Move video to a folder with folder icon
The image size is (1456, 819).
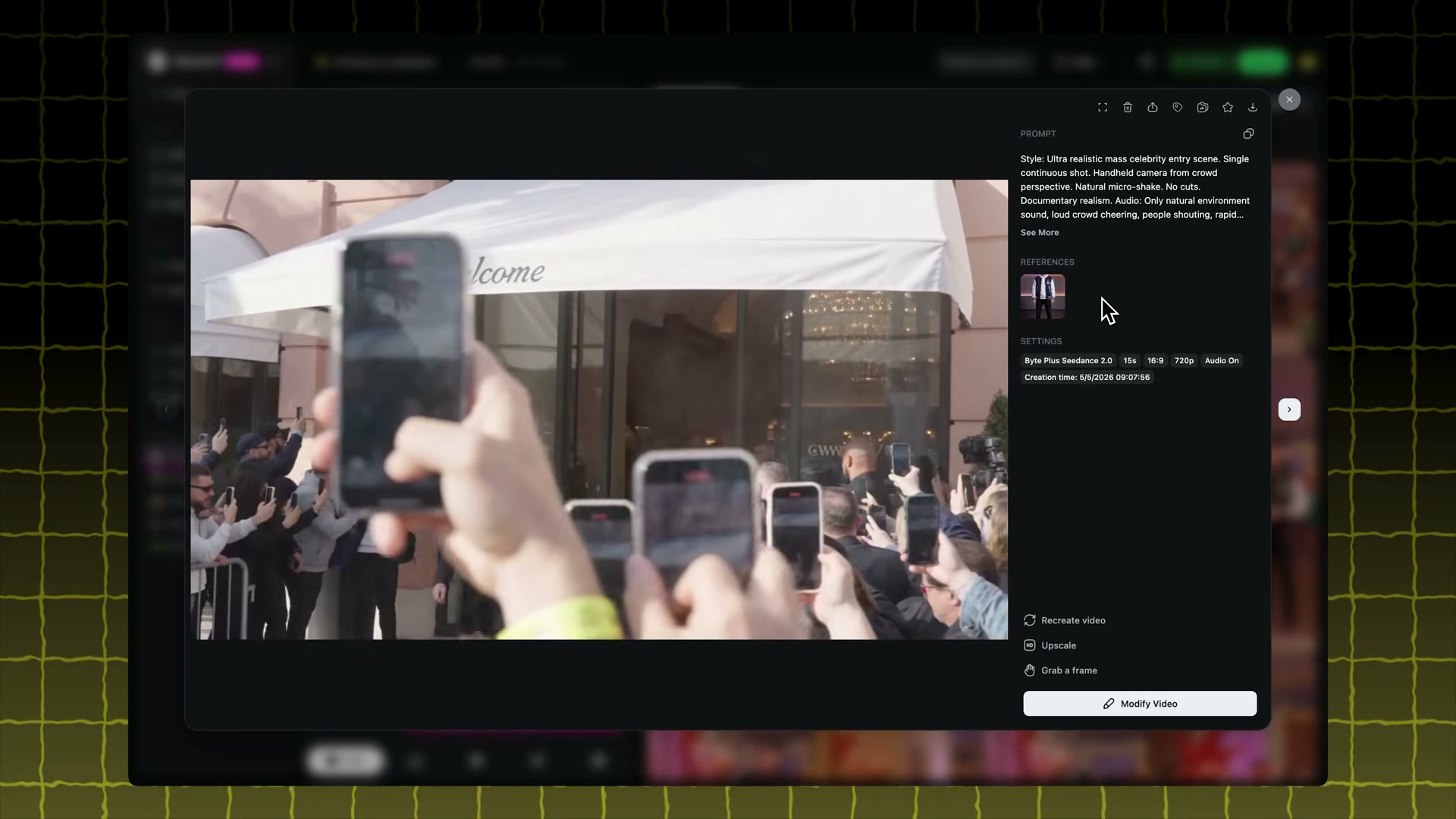(1203, 108)
